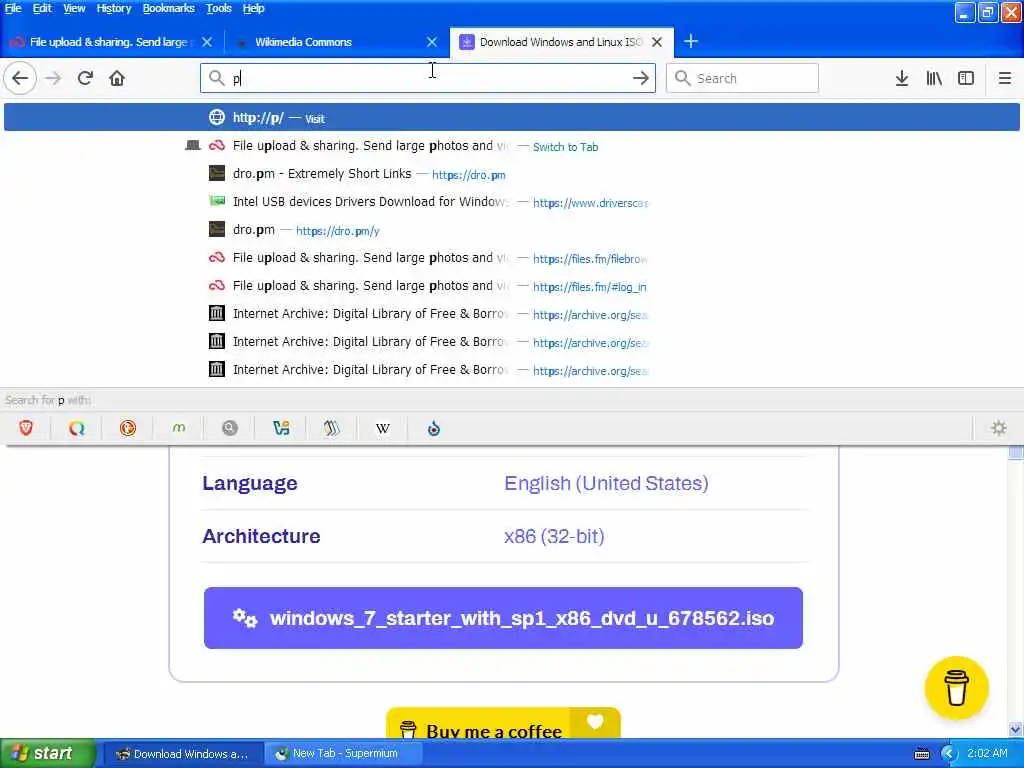Click the scrollbar down arrow
Screen dimensions: 1024x768
pos(1016,730)
